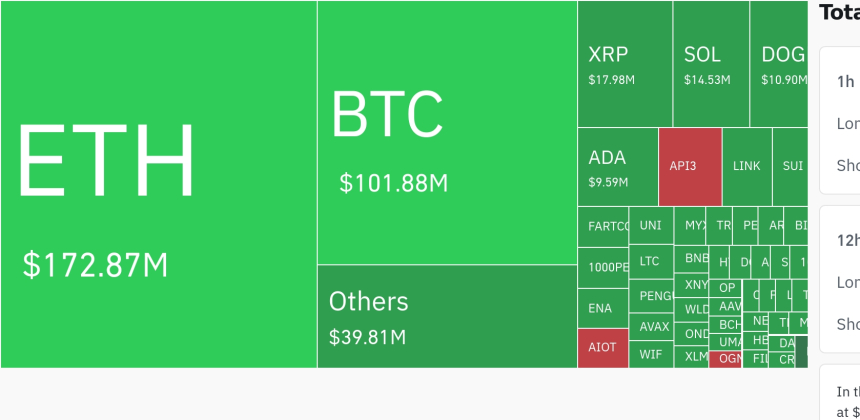The width and height of the screenshot is (860, 420).
Task: Select the SOL $14.53M tile
Action: click(x=710, y=64)
